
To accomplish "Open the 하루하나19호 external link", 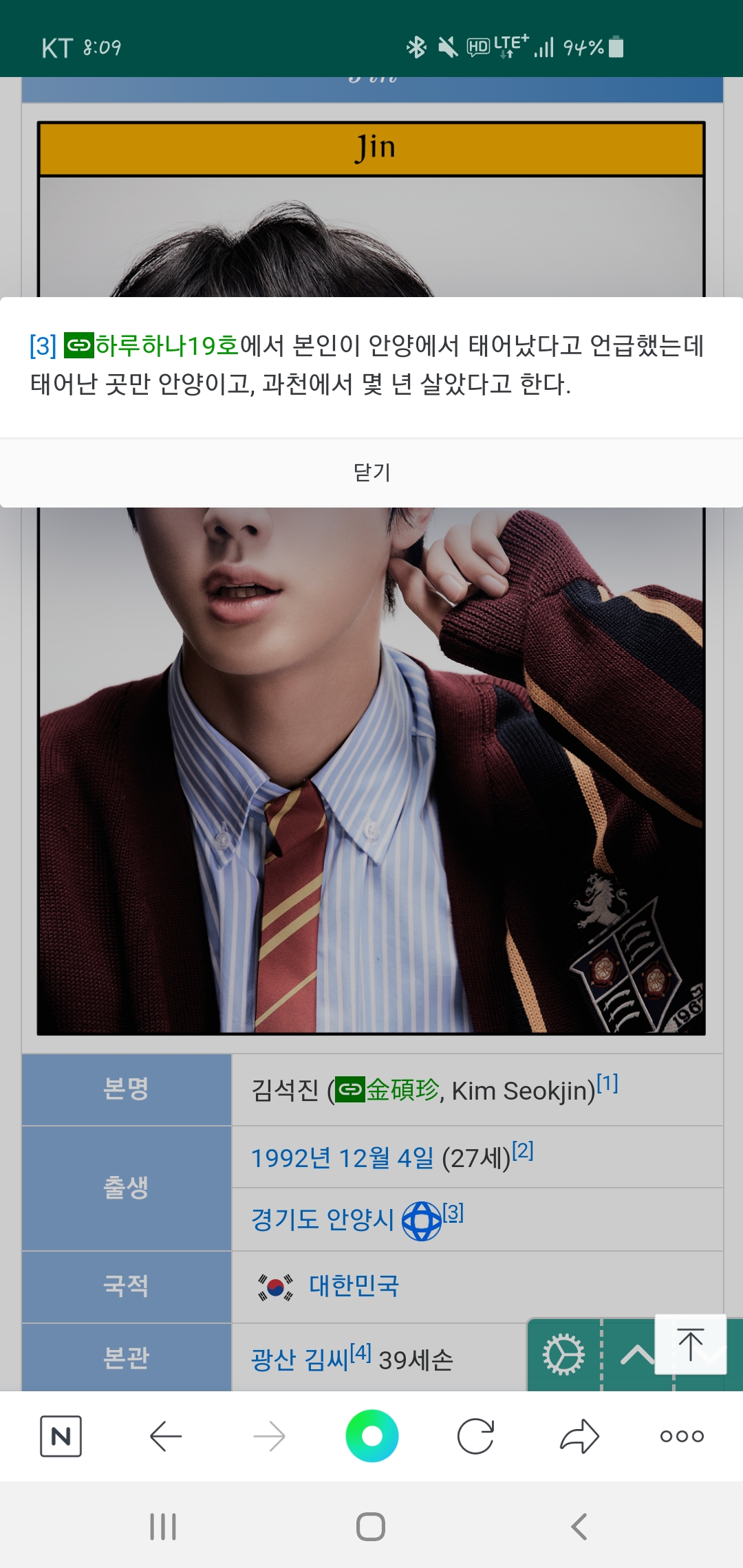I will tap(152, 345).
